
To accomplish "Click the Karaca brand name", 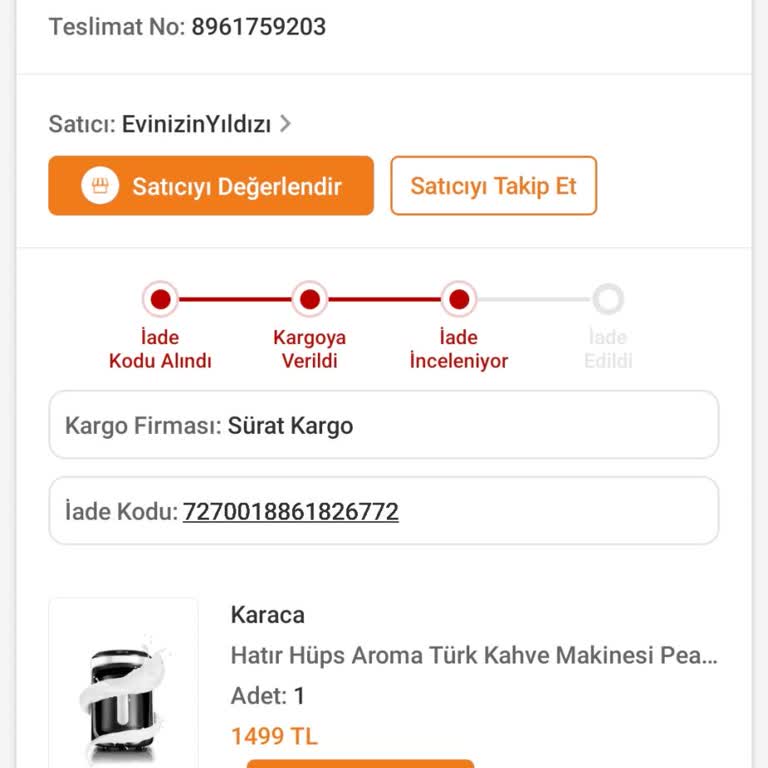I will [267, 614].
